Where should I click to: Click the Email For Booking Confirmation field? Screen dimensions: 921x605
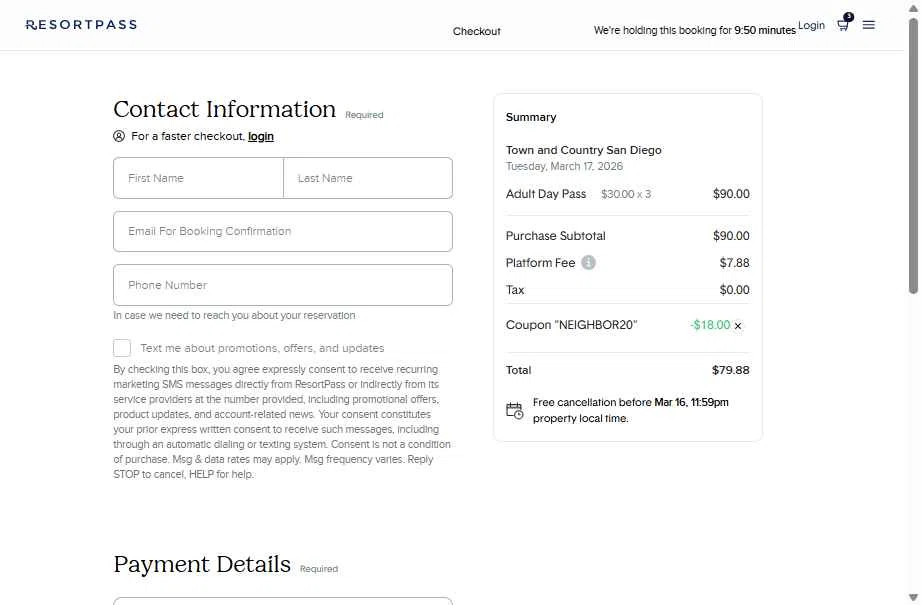point(282,231)
